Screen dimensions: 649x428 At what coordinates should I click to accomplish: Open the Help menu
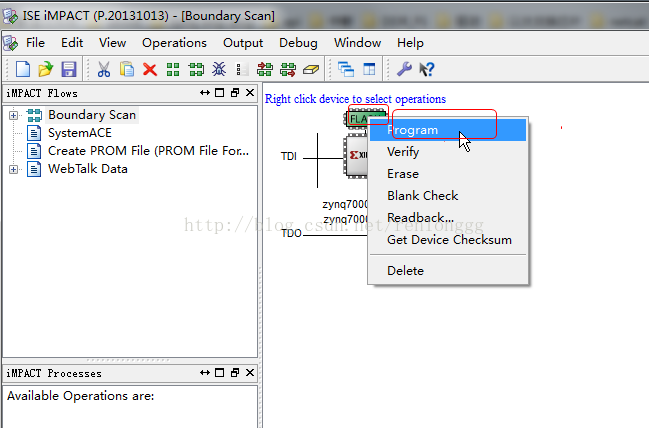point(410,43)
